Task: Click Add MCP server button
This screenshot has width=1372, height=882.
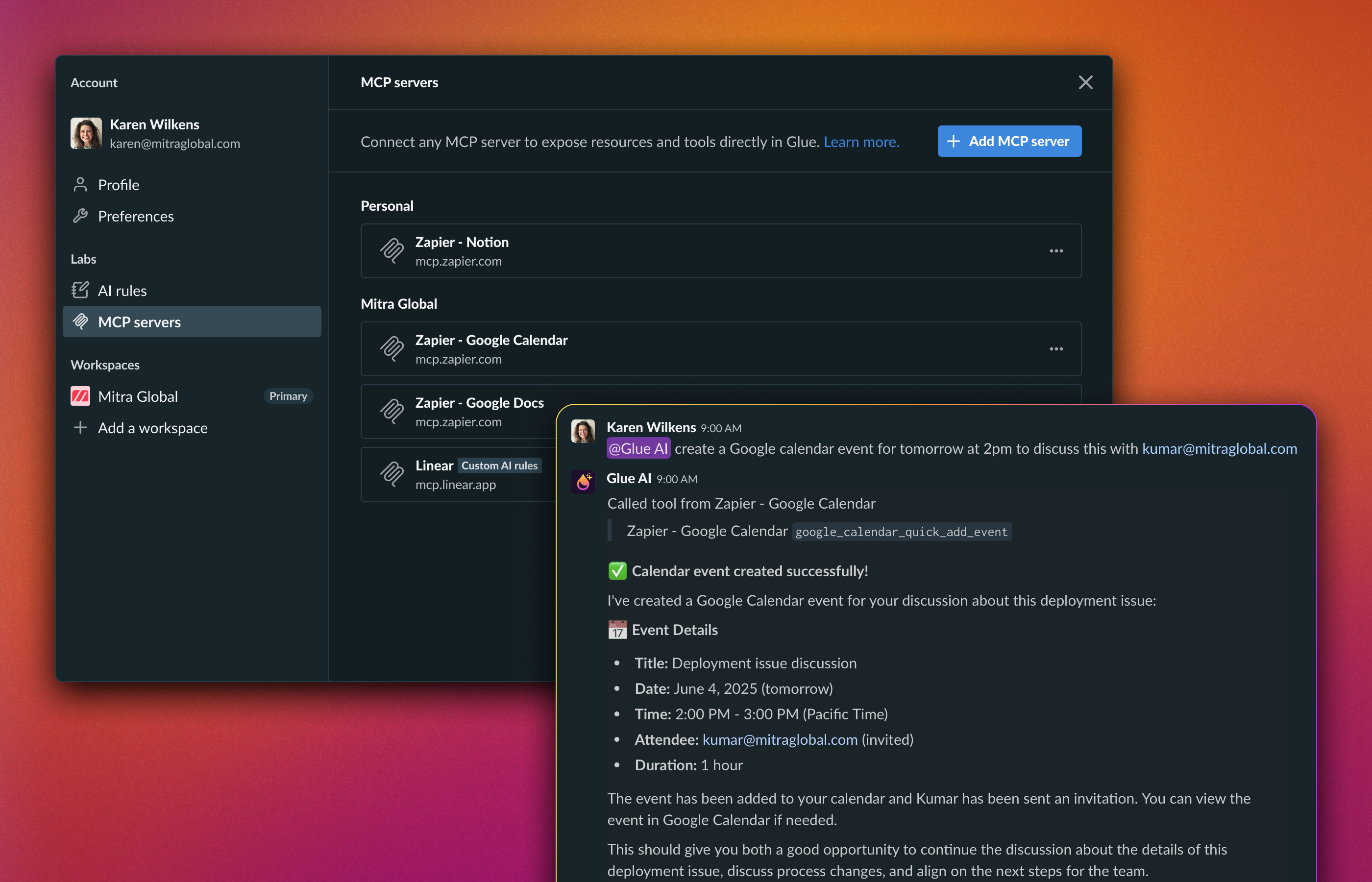Action: click(x=1009, y=142)
